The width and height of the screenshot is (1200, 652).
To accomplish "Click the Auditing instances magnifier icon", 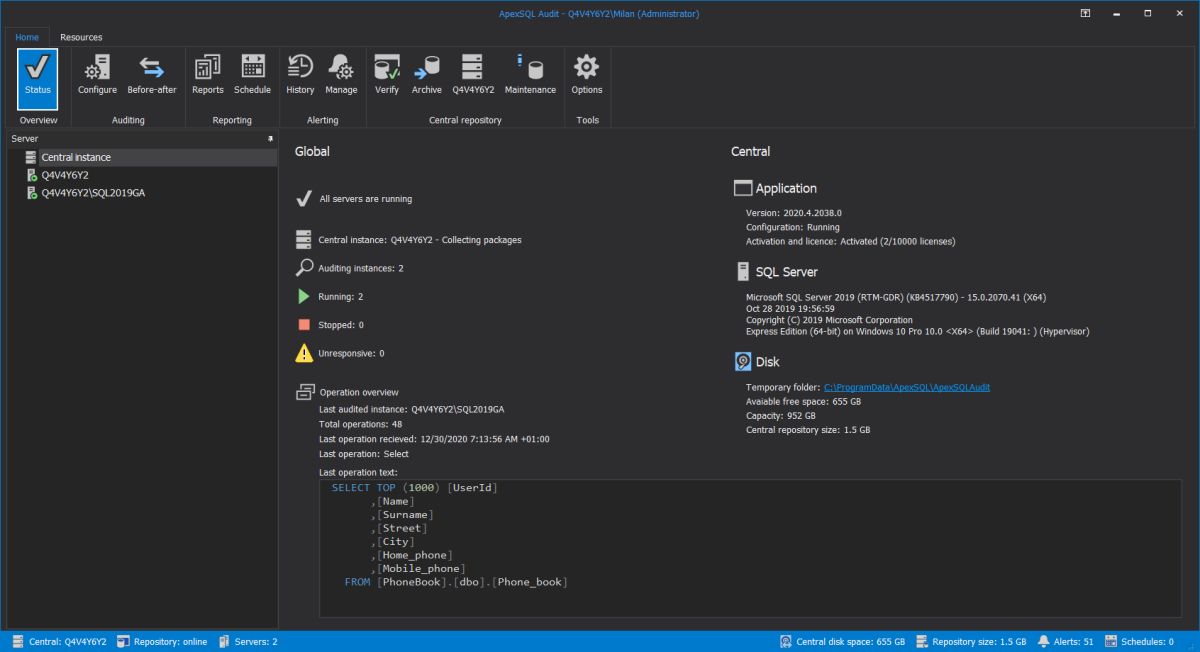I will point(305,268).
